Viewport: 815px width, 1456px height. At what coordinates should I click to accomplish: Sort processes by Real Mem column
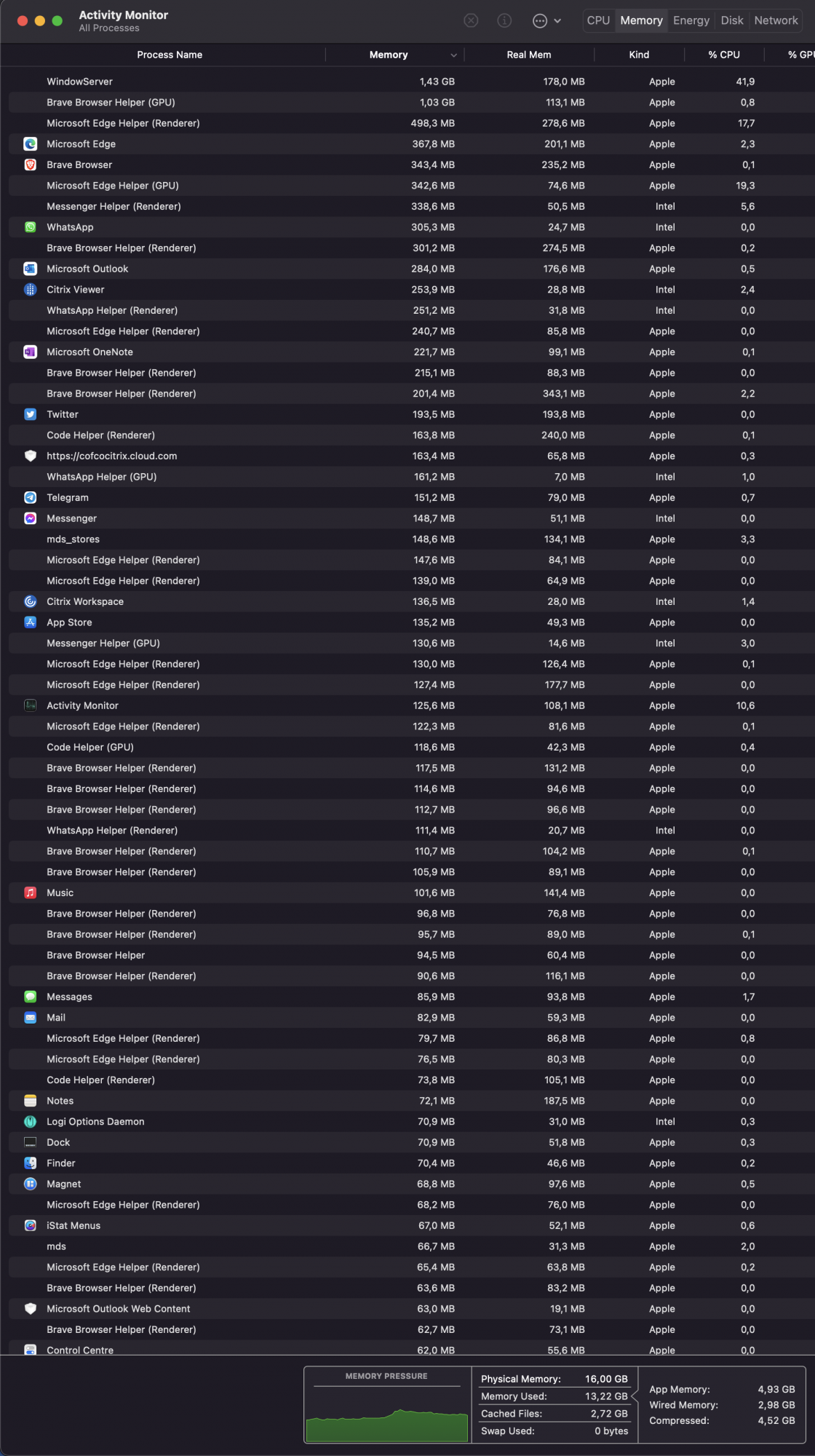point(528,55)
